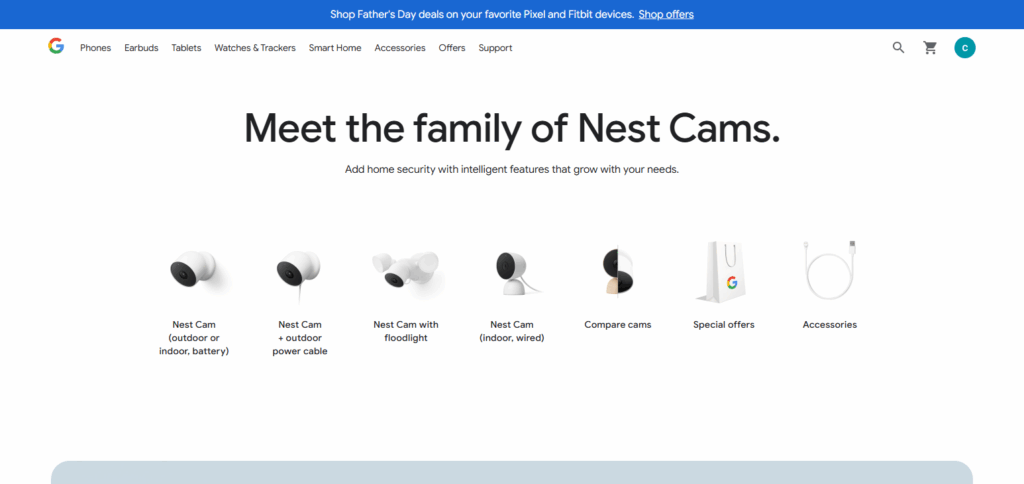Click the Special offers shopping bag image

click(x=723, y=272)
